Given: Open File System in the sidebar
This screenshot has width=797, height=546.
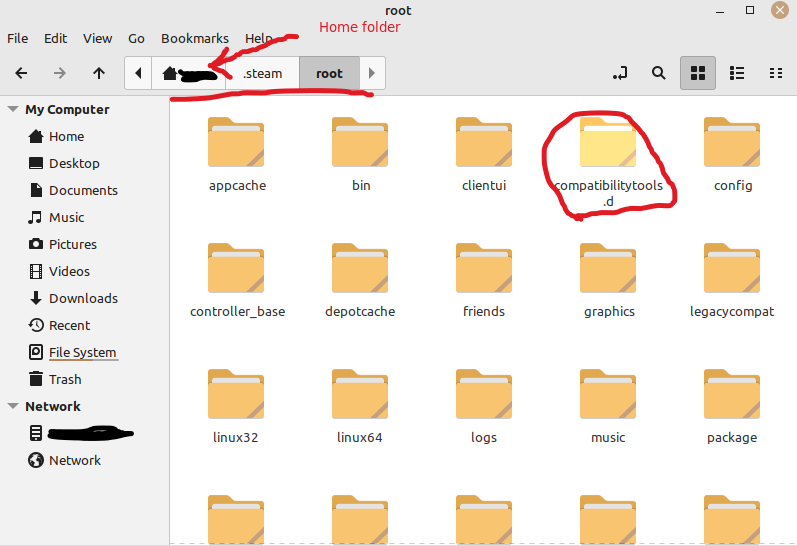Looking at the screenshot, I should (x=73, y=352).
